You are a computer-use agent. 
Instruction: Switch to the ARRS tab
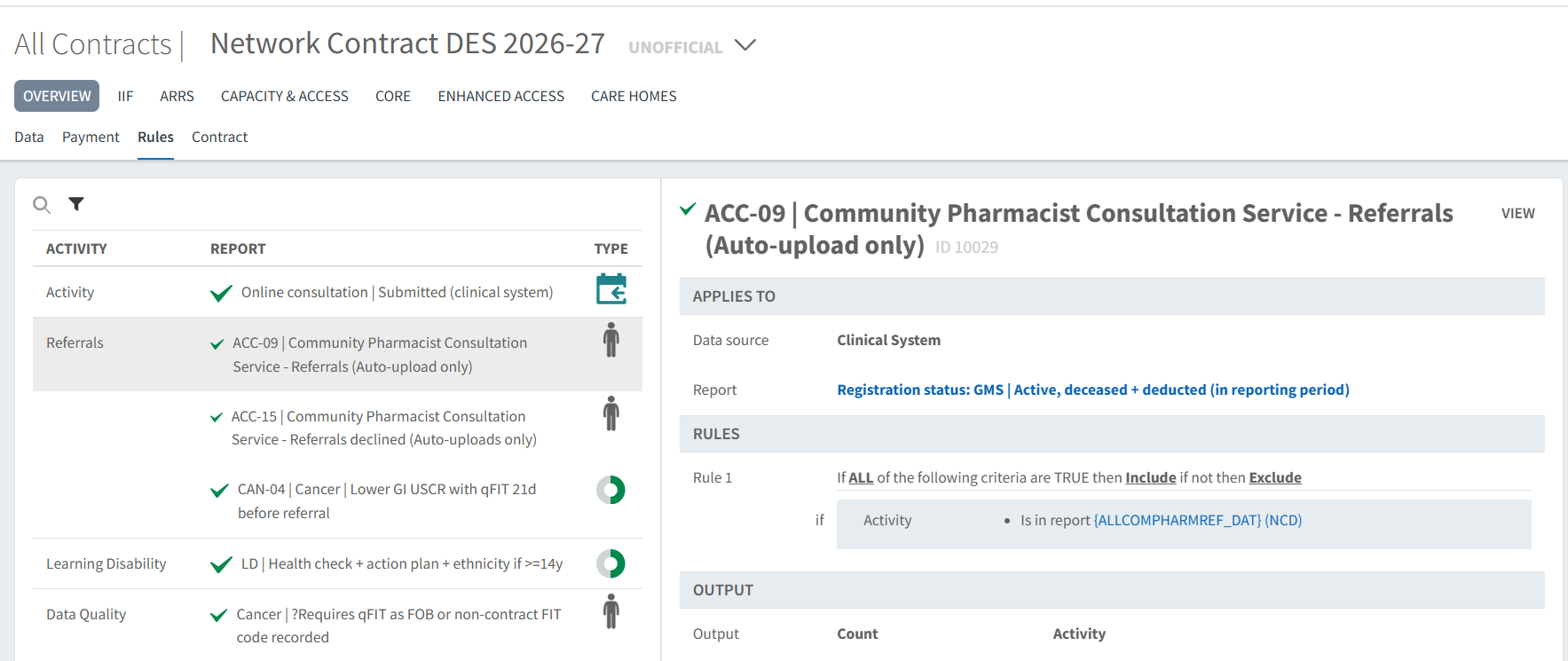tap(177, 96)
